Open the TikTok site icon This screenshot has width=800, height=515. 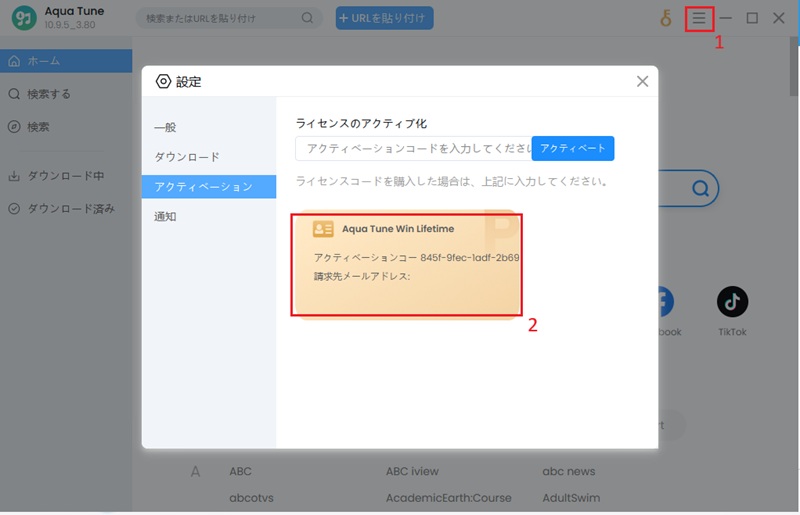pyautogui.click(x=732, y=302)
